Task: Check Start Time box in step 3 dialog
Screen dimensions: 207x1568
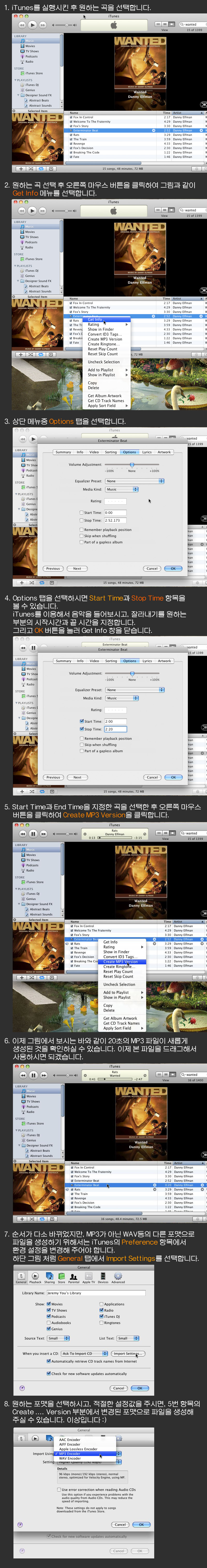Action: [82, 513]
